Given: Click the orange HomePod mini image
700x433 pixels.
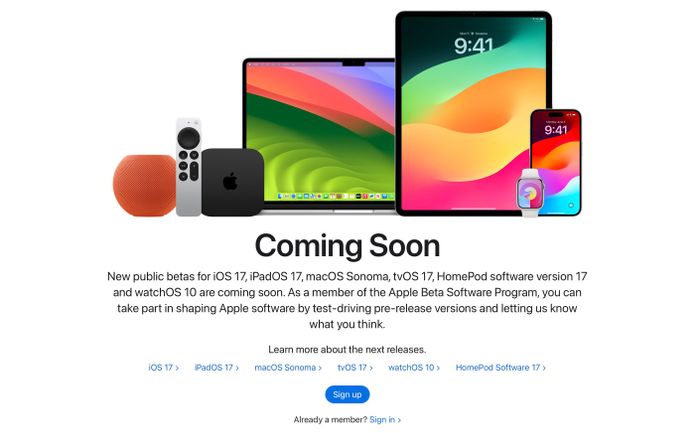Looking at the screenshot, I should (x=144, y=185).
